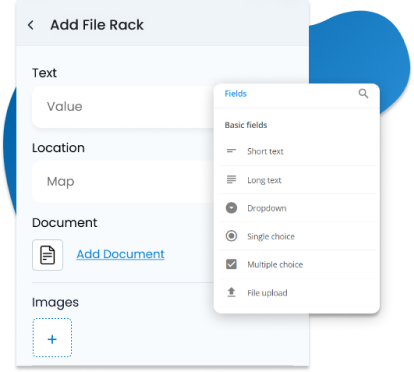Select the Long text lines icon

tap(231, 180)
